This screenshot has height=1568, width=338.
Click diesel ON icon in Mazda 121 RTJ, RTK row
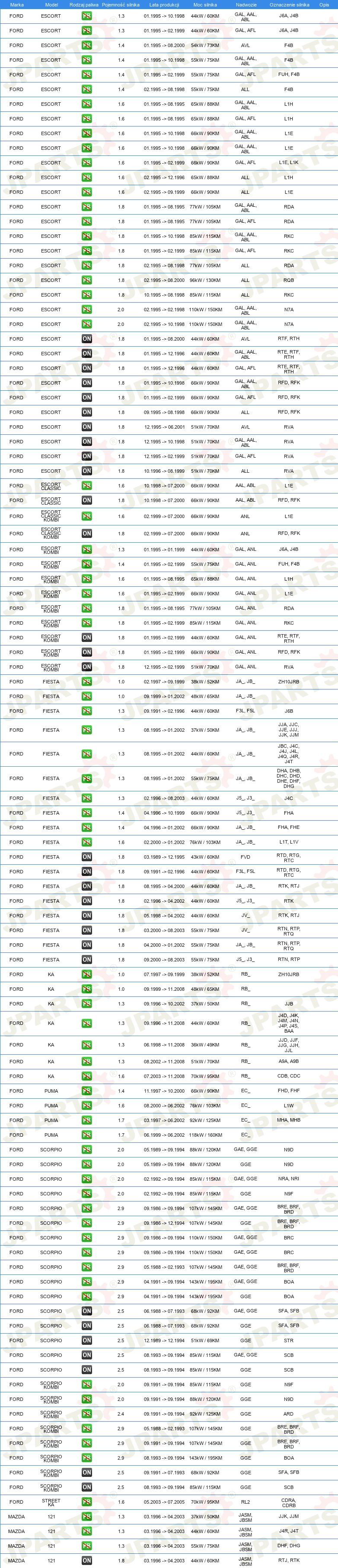pos(86,1561)
